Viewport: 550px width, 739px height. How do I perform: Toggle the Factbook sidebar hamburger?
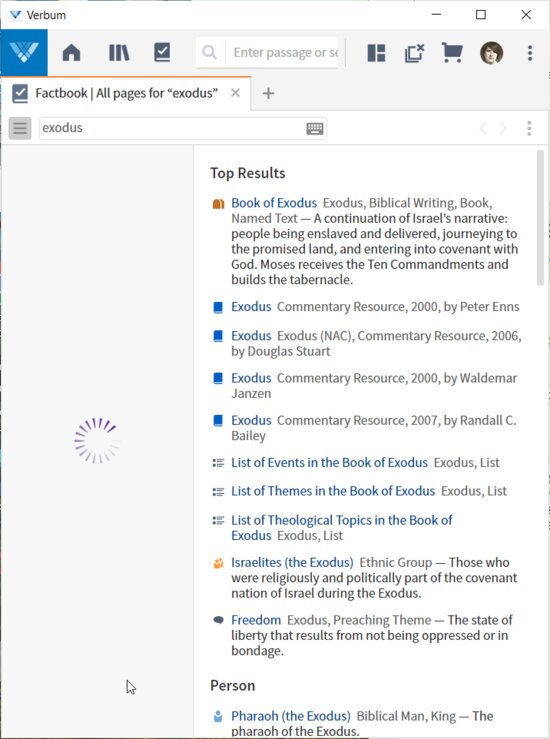pyautogui.click(x=20, y=128)
